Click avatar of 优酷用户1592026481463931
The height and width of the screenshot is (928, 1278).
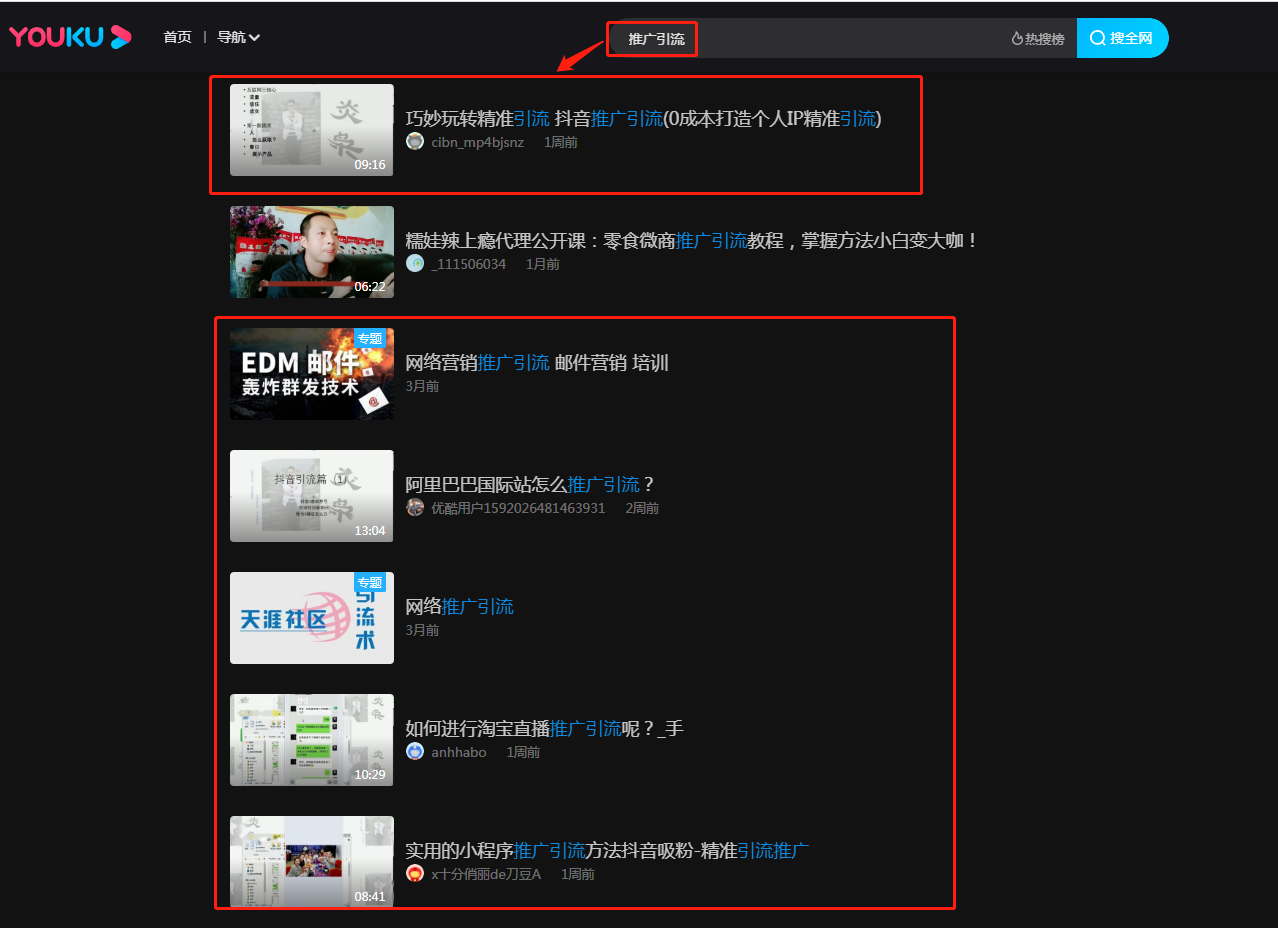[x=415, y=508]
